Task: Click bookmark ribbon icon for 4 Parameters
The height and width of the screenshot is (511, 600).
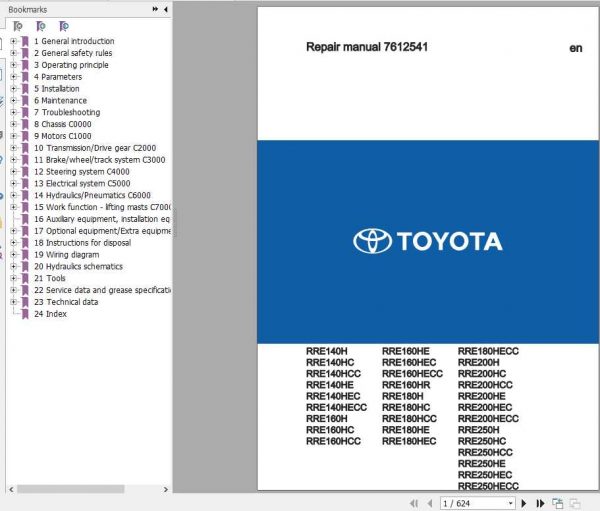Action: 25,77
